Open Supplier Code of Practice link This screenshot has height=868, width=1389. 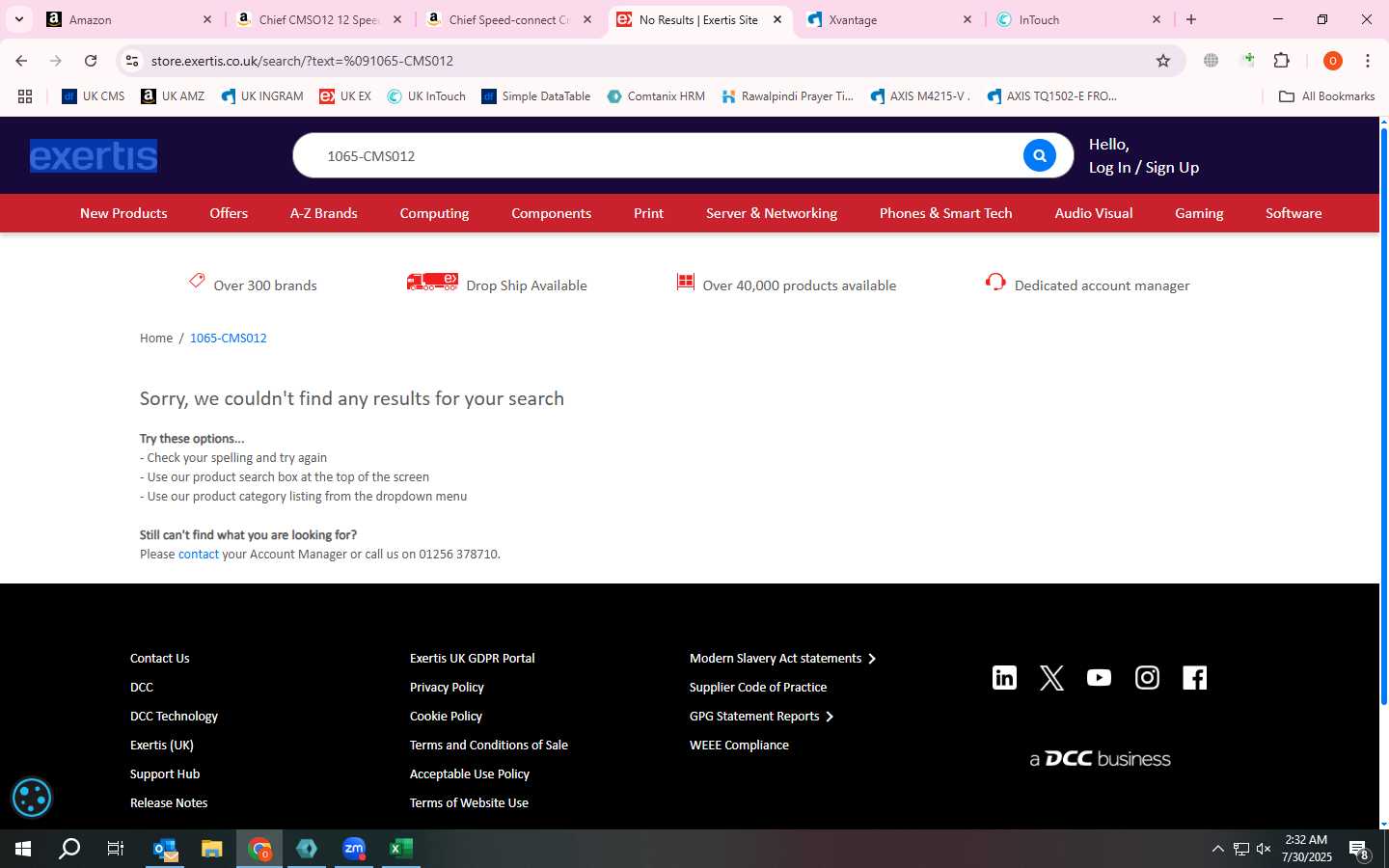coord(758,688)
